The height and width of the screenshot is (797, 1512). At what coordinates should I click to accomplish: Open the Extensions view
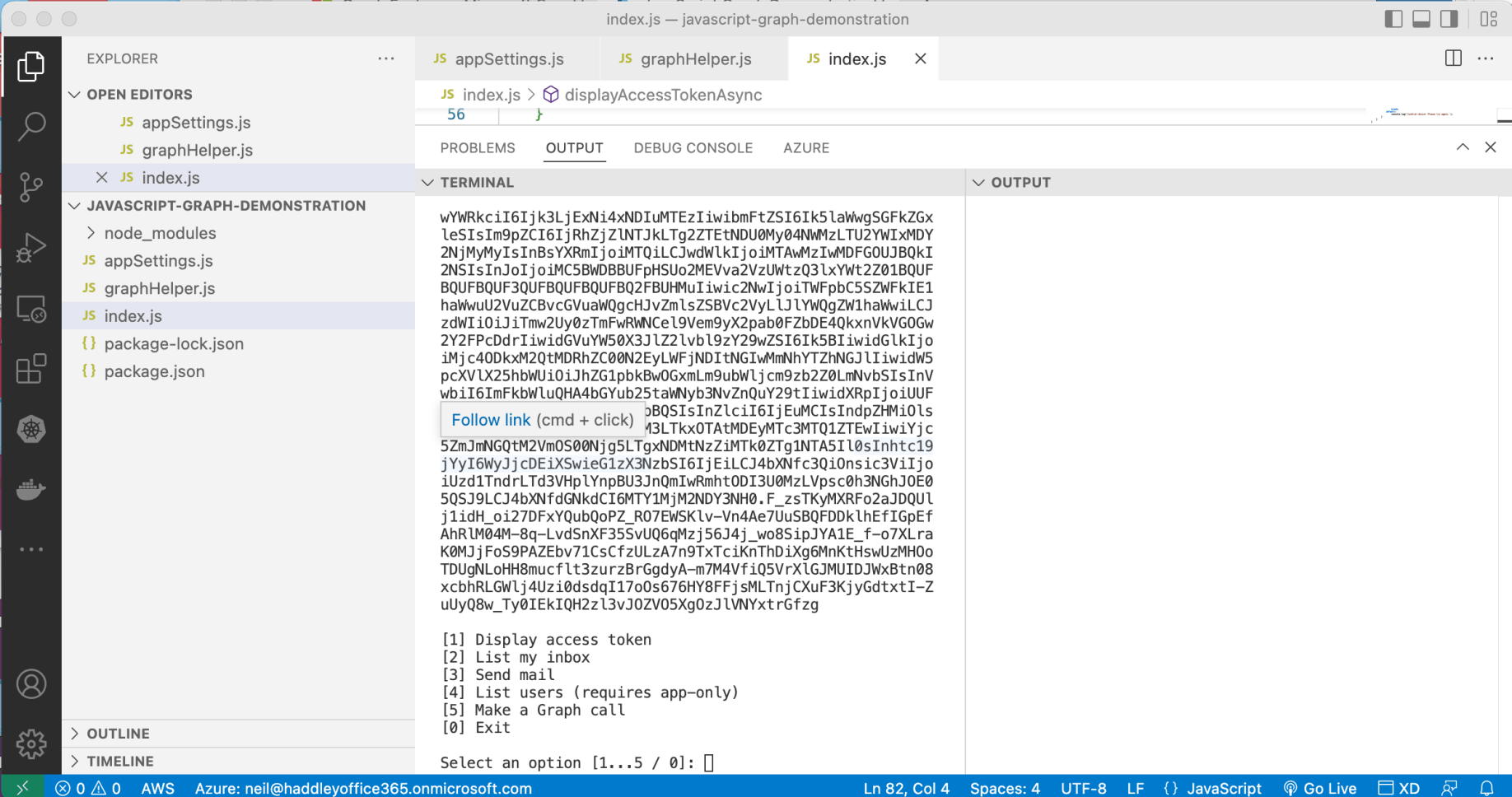coord(31,368)
